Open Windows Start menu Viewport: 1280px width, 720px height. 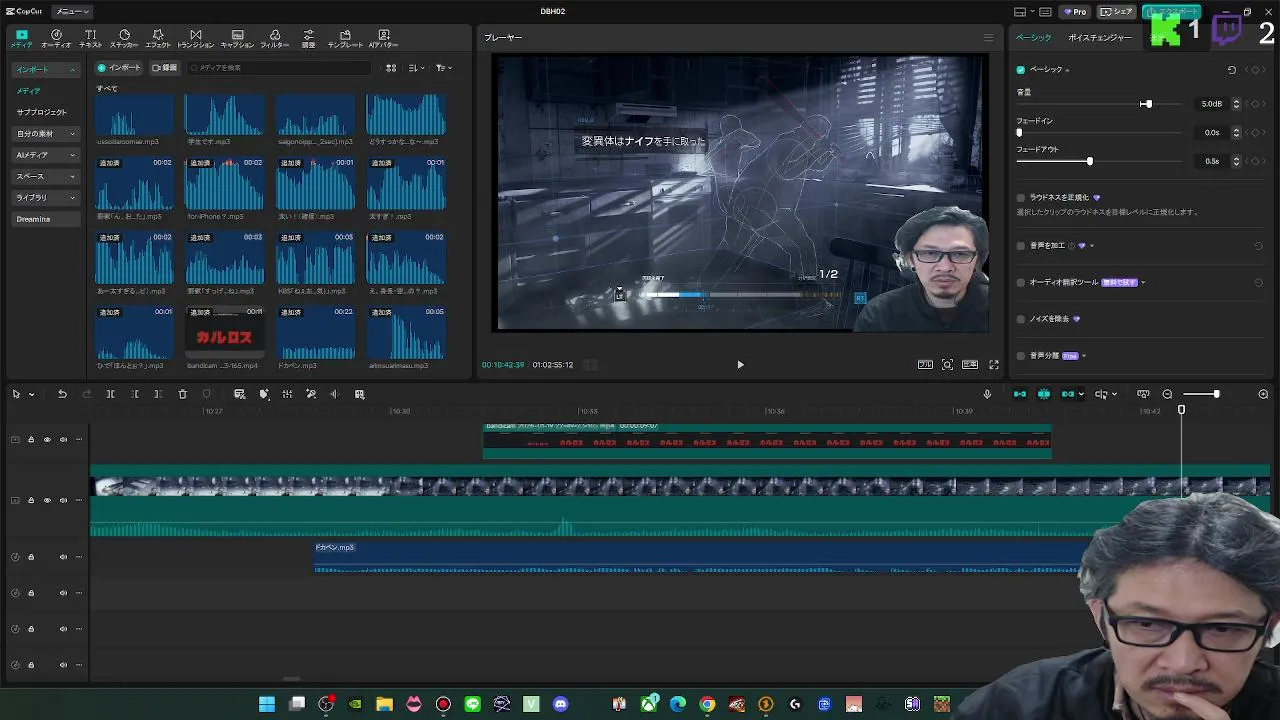pos(267,705)
